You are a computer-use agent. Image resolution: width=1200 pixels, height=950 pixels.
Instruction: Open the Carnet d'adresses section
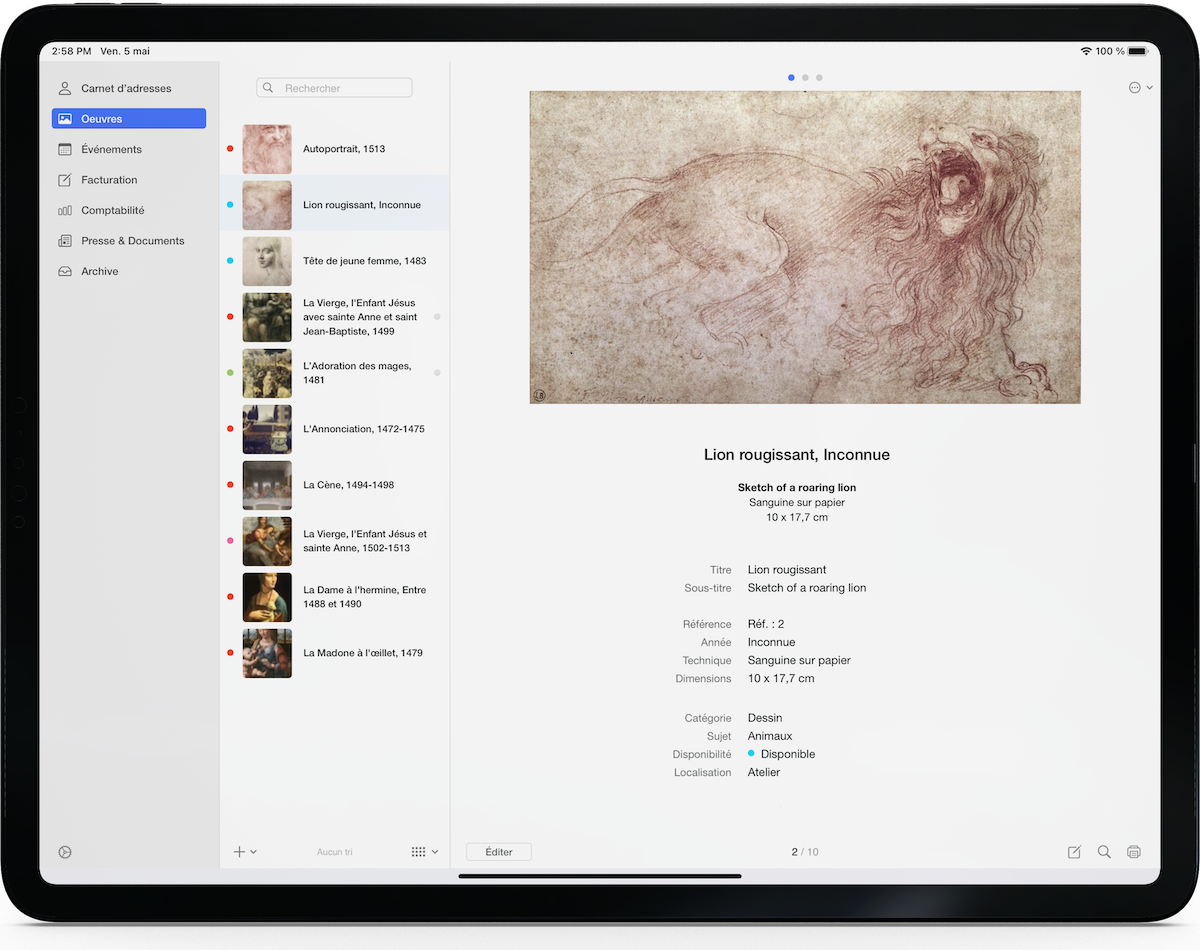(x=126, y=88)
